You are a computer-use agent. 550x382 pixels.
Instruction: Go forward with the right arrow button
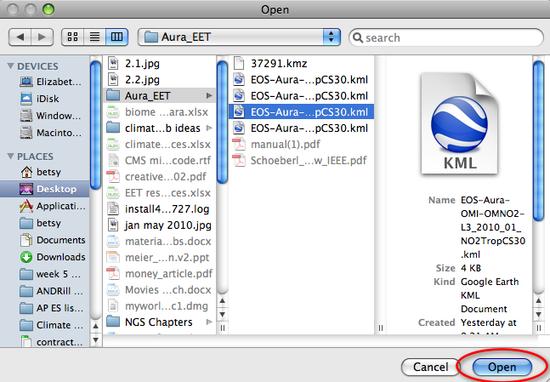click(x=42, y=37)
